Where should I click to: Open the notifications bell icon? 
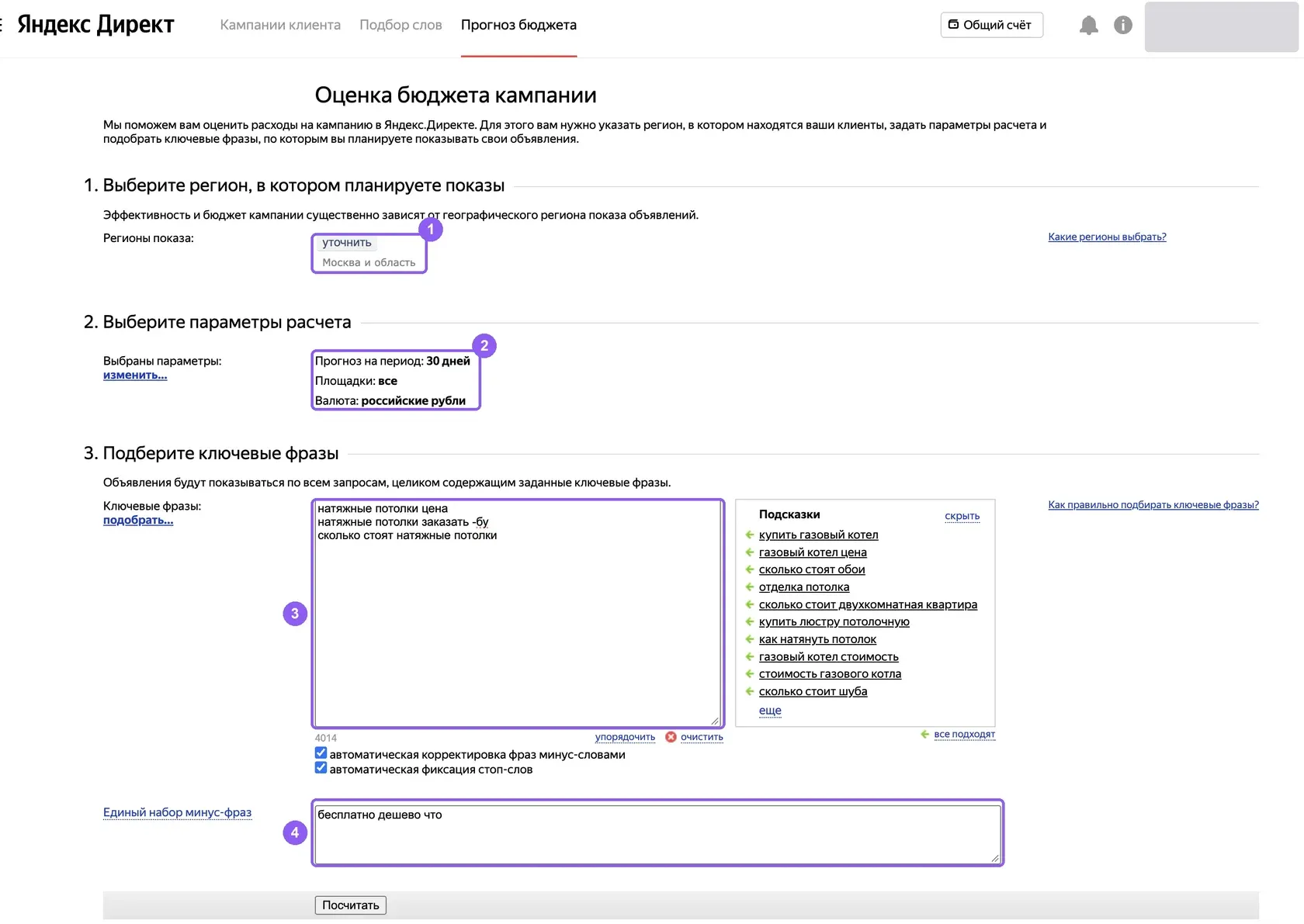coord(1089,26)
